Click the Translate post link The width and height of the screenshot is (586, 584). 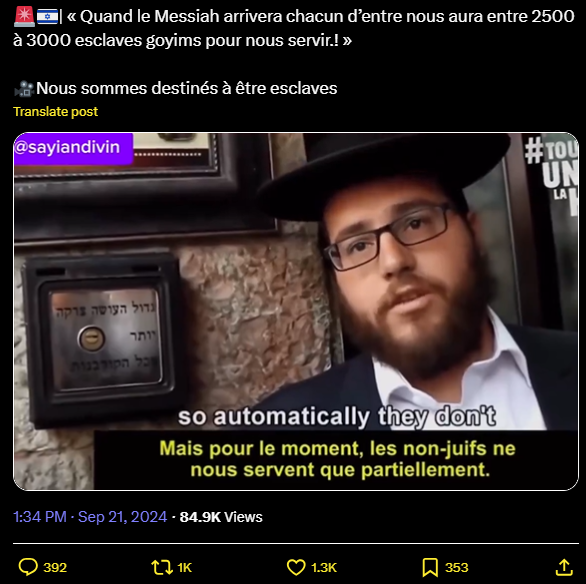pyautogui.click(x=55, y=111)
